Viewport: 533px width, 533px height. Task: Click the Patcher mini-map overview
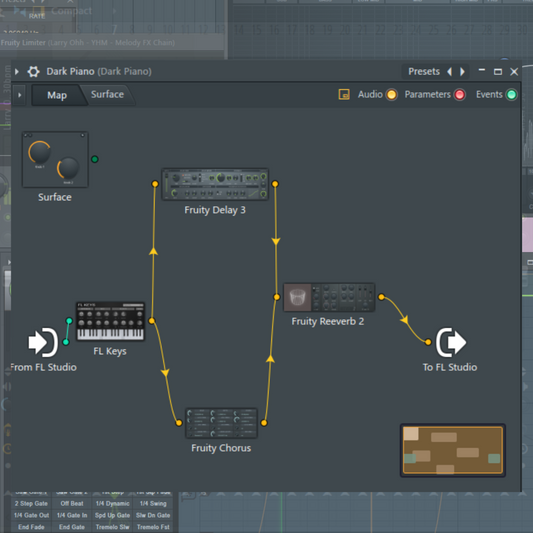point(453,450)
